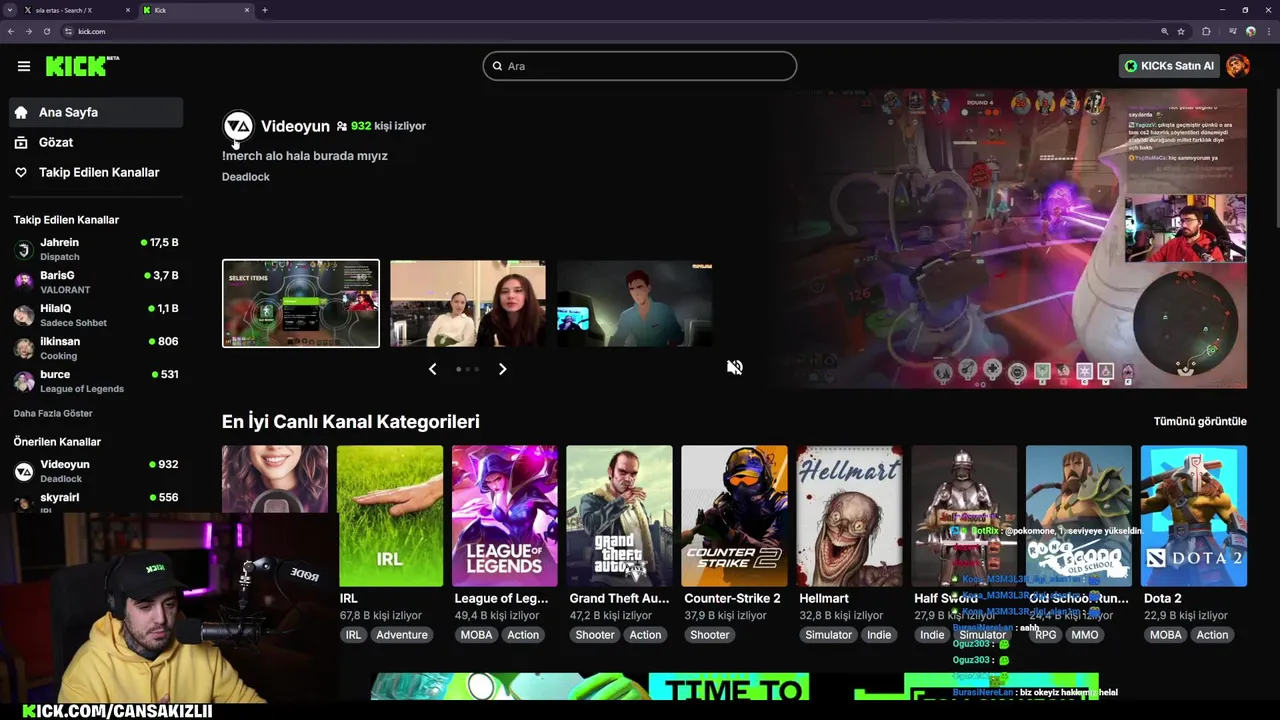Open the Deadlock category link under the stream title

pyautogui.click(x=246, y=177)
